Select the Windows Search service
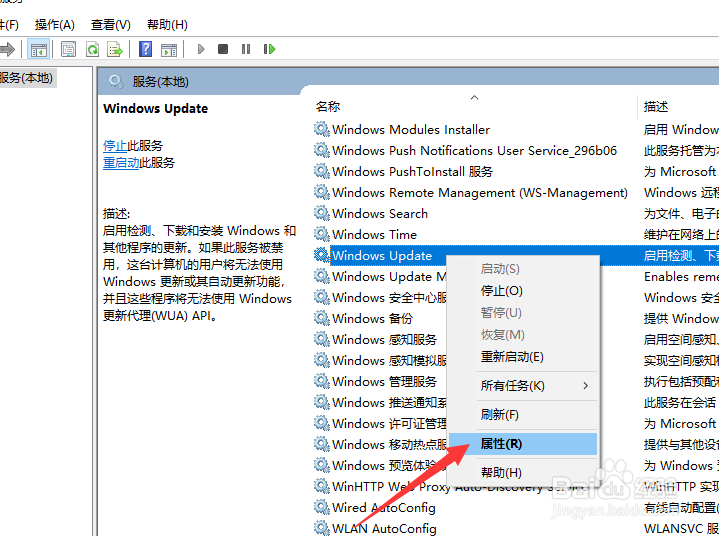Viewport: 719px width, 536px height. tap(380, 213)
